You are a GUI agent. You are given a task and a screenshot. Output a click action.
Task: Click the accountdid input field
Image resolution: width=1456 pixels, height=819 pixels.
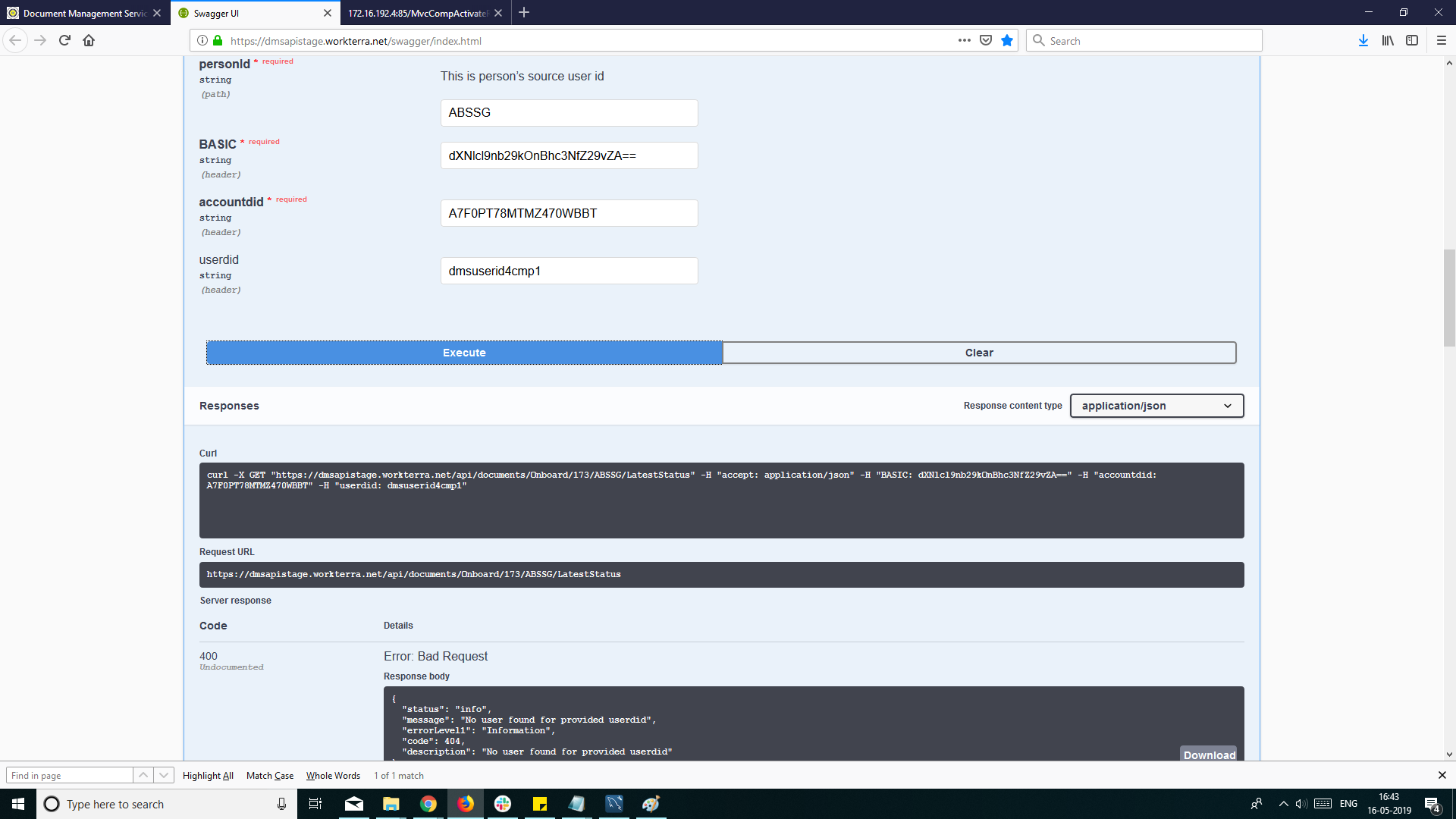pos(569,213)
